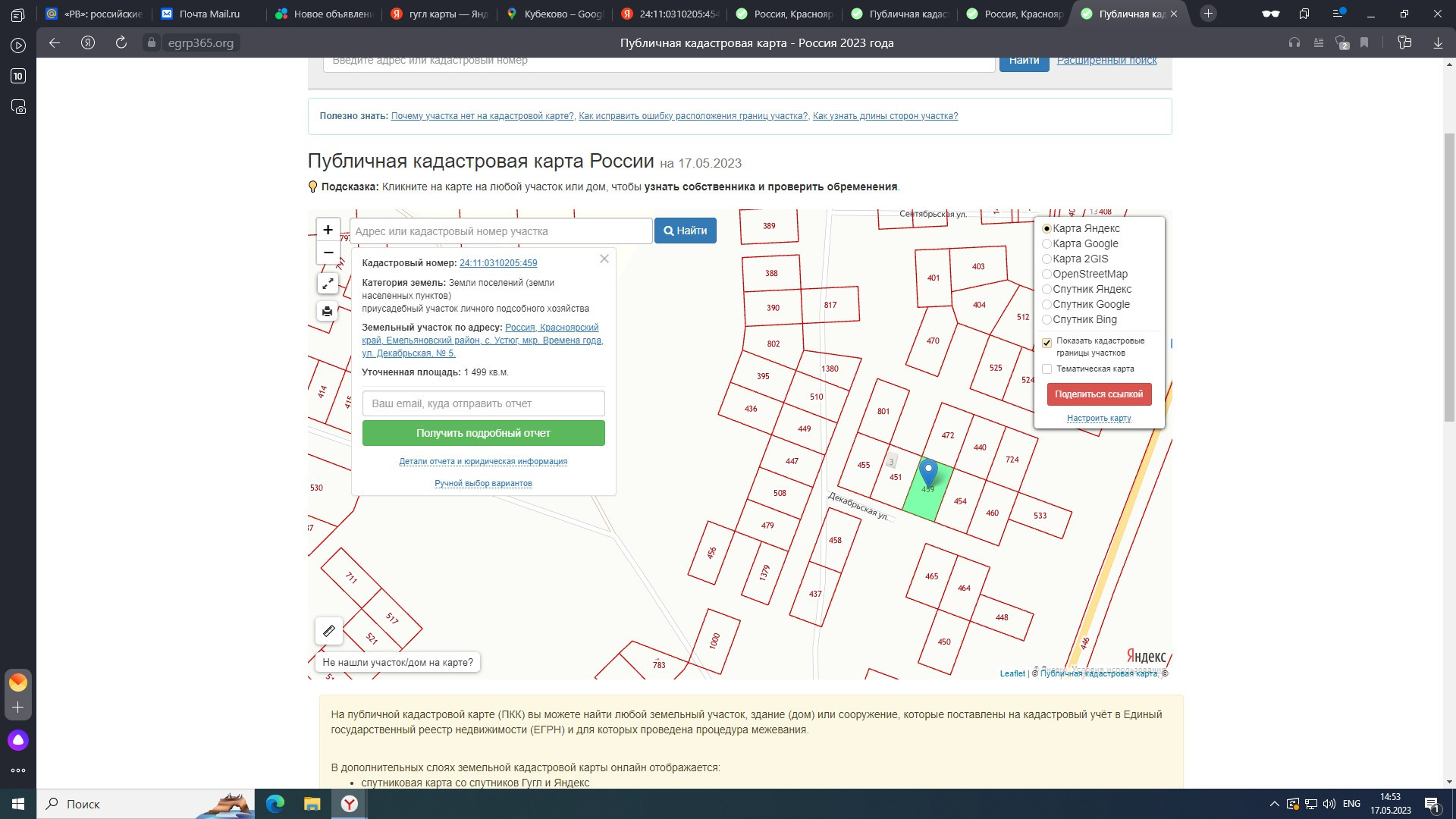Close the cadastral info popup
1456x819 pixels.
[x=604, y=259]
